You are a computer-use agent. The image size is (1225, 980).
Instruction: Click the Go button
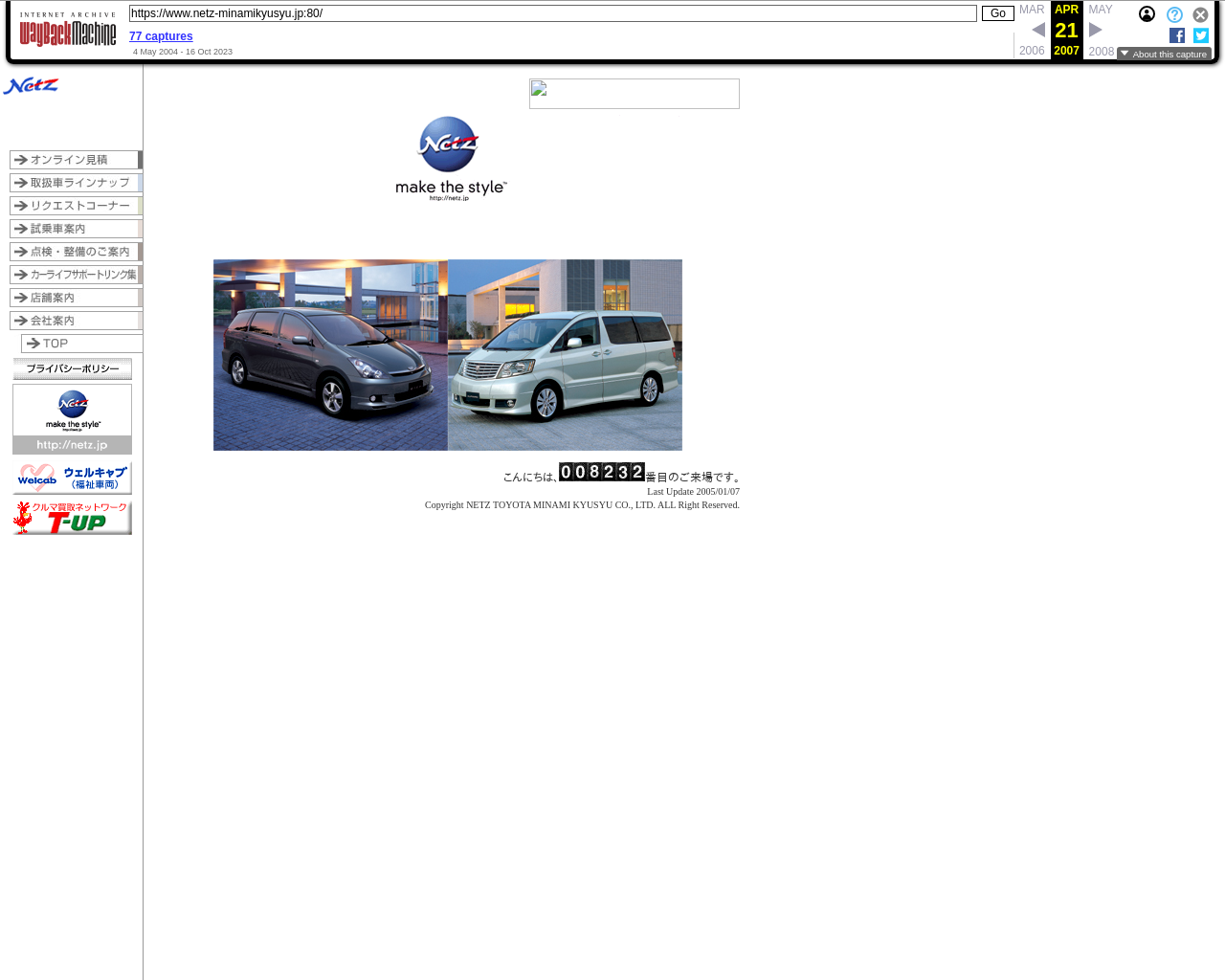click(x=997, y=13)
